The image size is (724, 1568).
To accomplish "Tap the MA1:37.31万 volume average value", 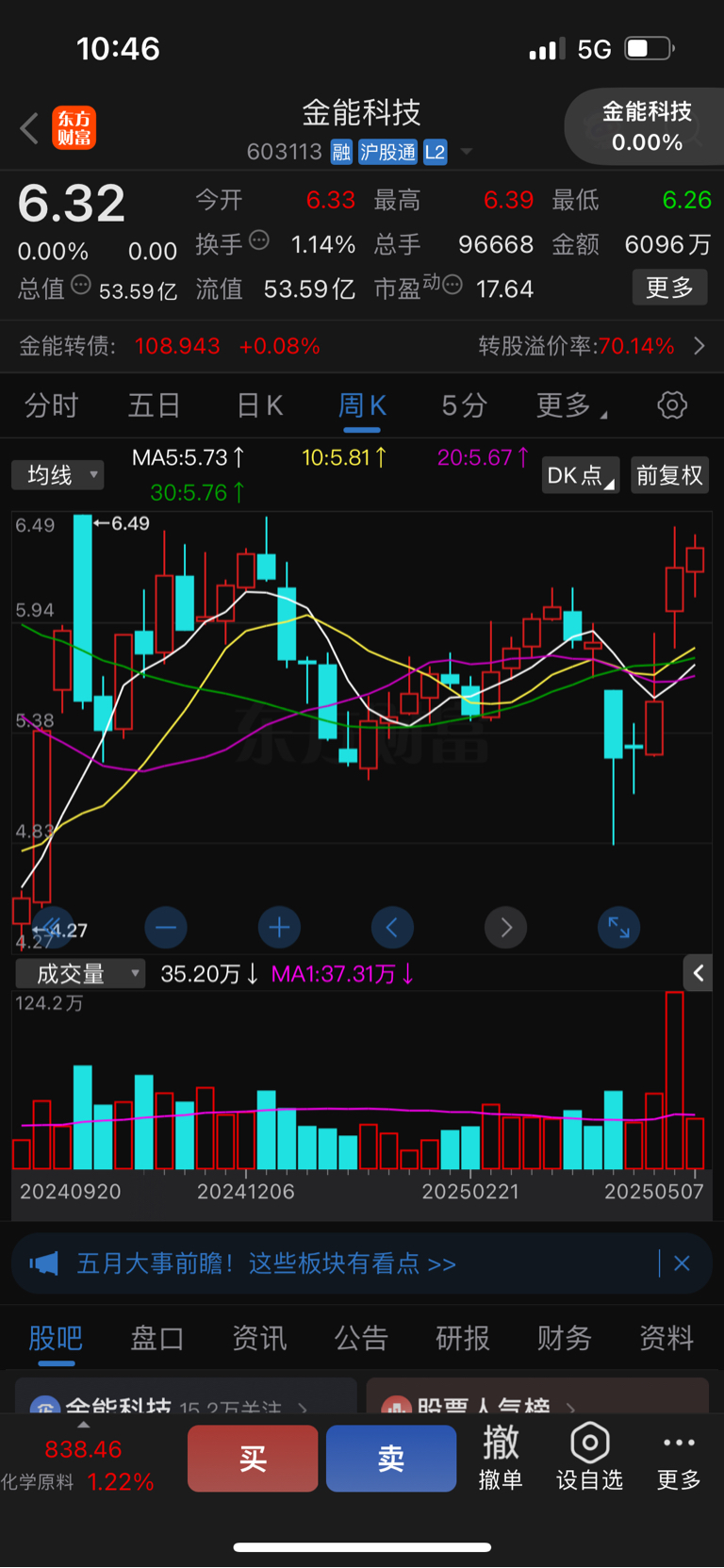I will (x=343, y=974).
